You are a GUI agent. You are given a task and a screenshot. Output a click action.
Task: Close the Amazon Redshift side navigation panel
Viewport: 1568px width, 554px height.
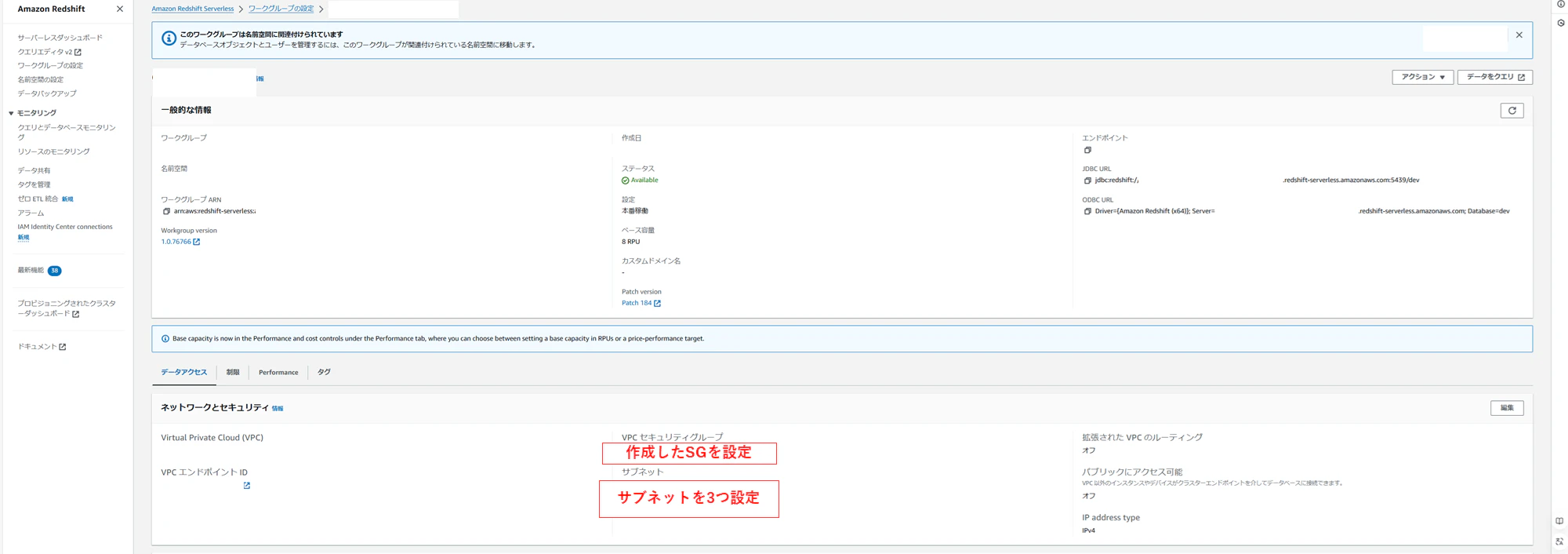(x=120, y=9)
